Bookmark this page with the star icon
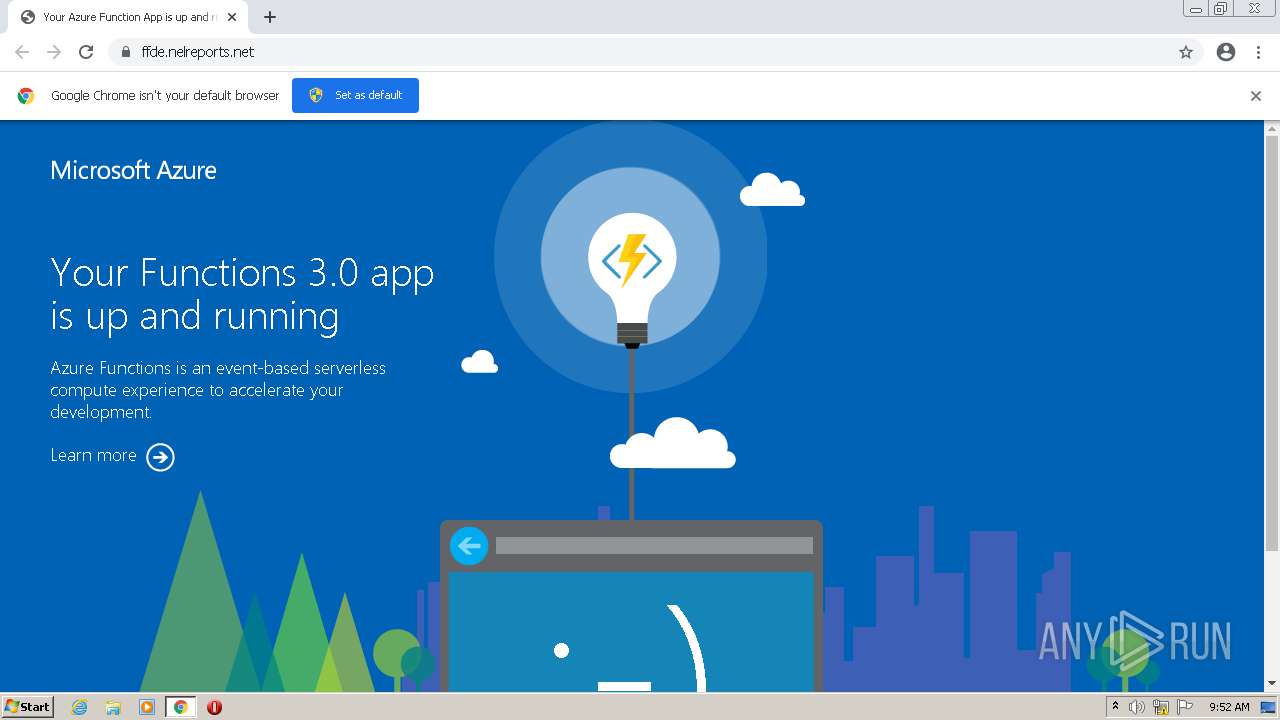 1186,52
